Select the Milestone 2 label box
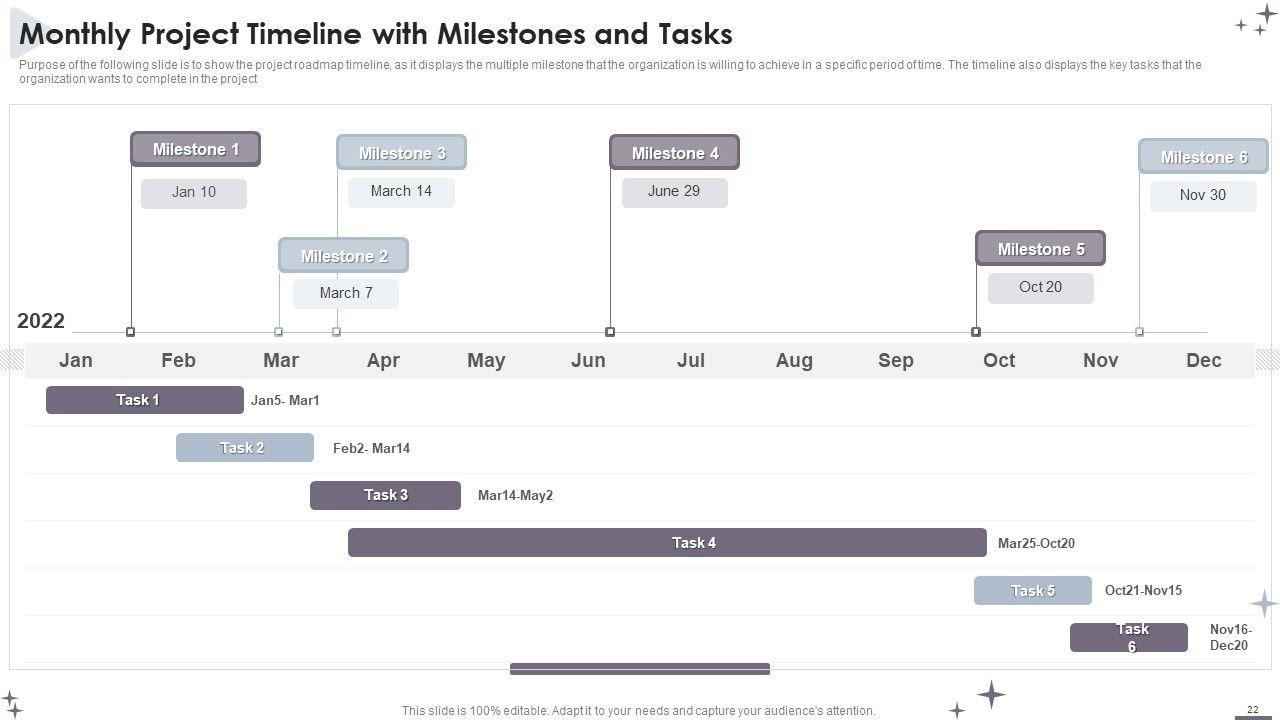 (343, 256)
